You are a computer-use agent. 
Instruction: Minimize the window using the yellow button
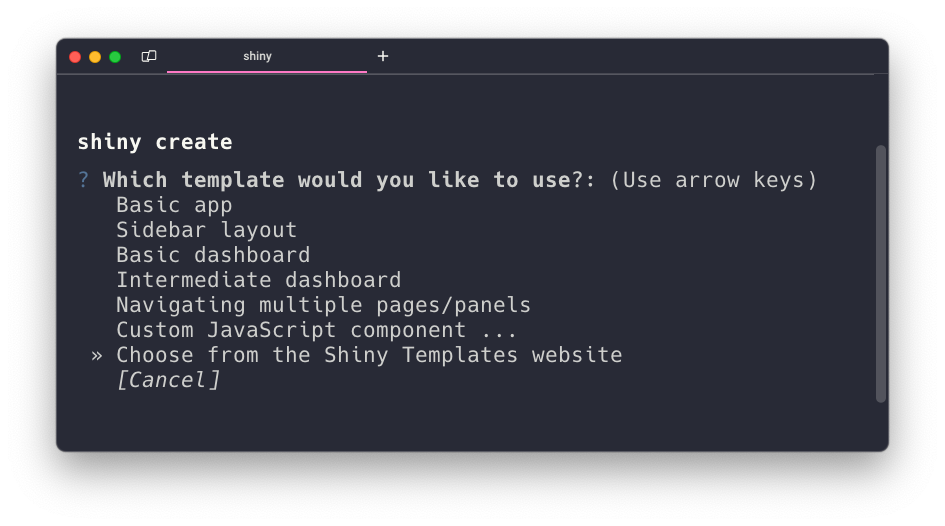95,57
